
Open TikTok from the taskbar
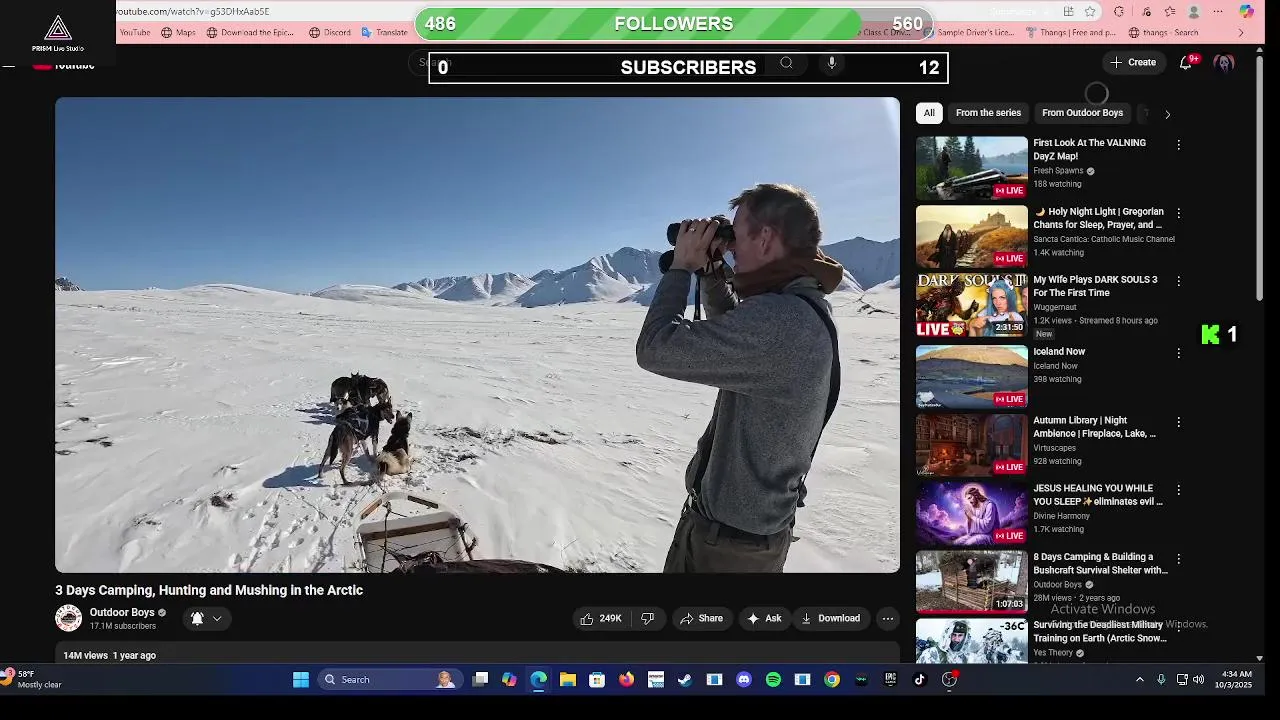click(x=920, y=680)
